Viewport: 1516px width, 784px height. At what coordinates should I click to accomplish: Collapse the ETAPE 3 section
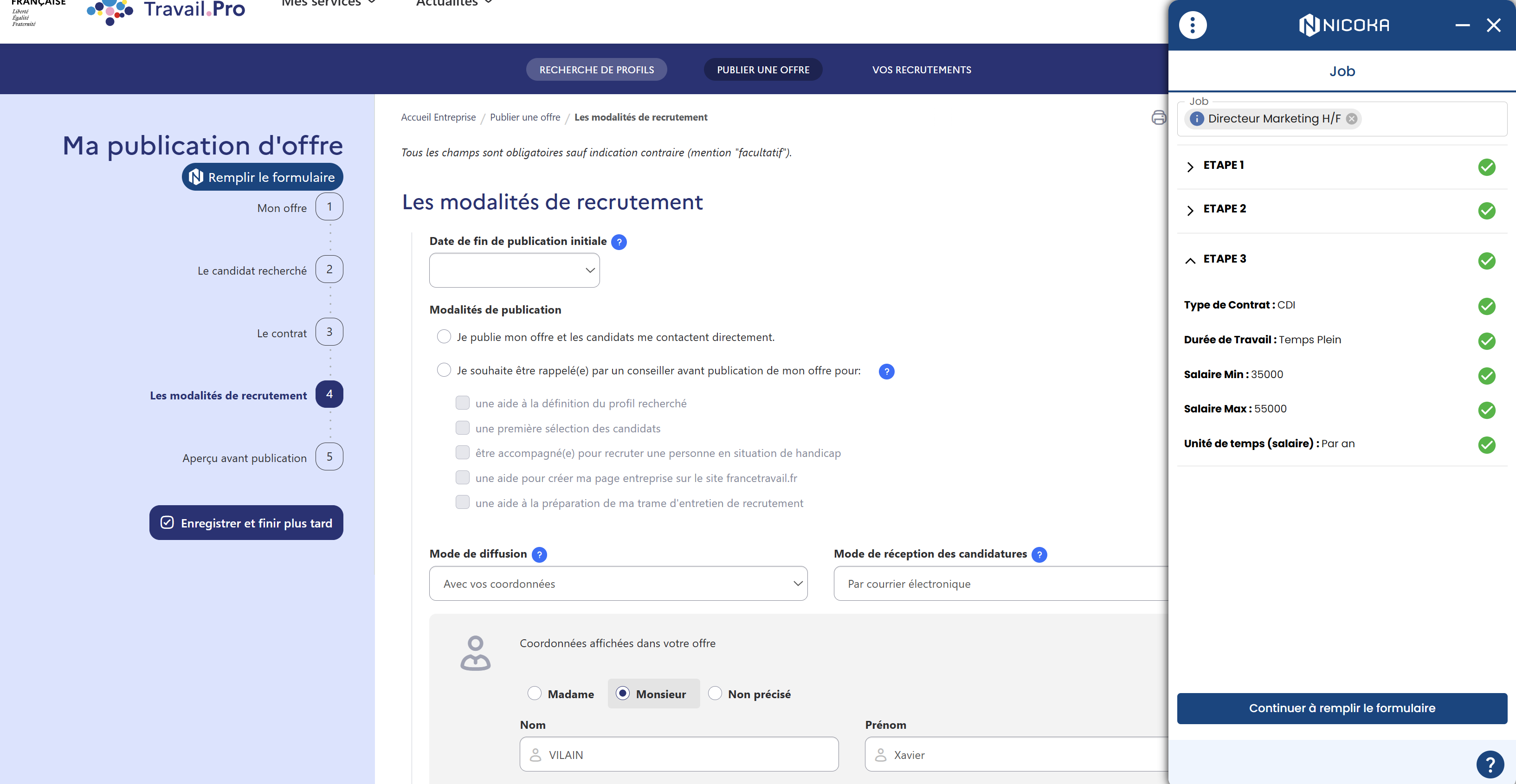point(1190,260)
